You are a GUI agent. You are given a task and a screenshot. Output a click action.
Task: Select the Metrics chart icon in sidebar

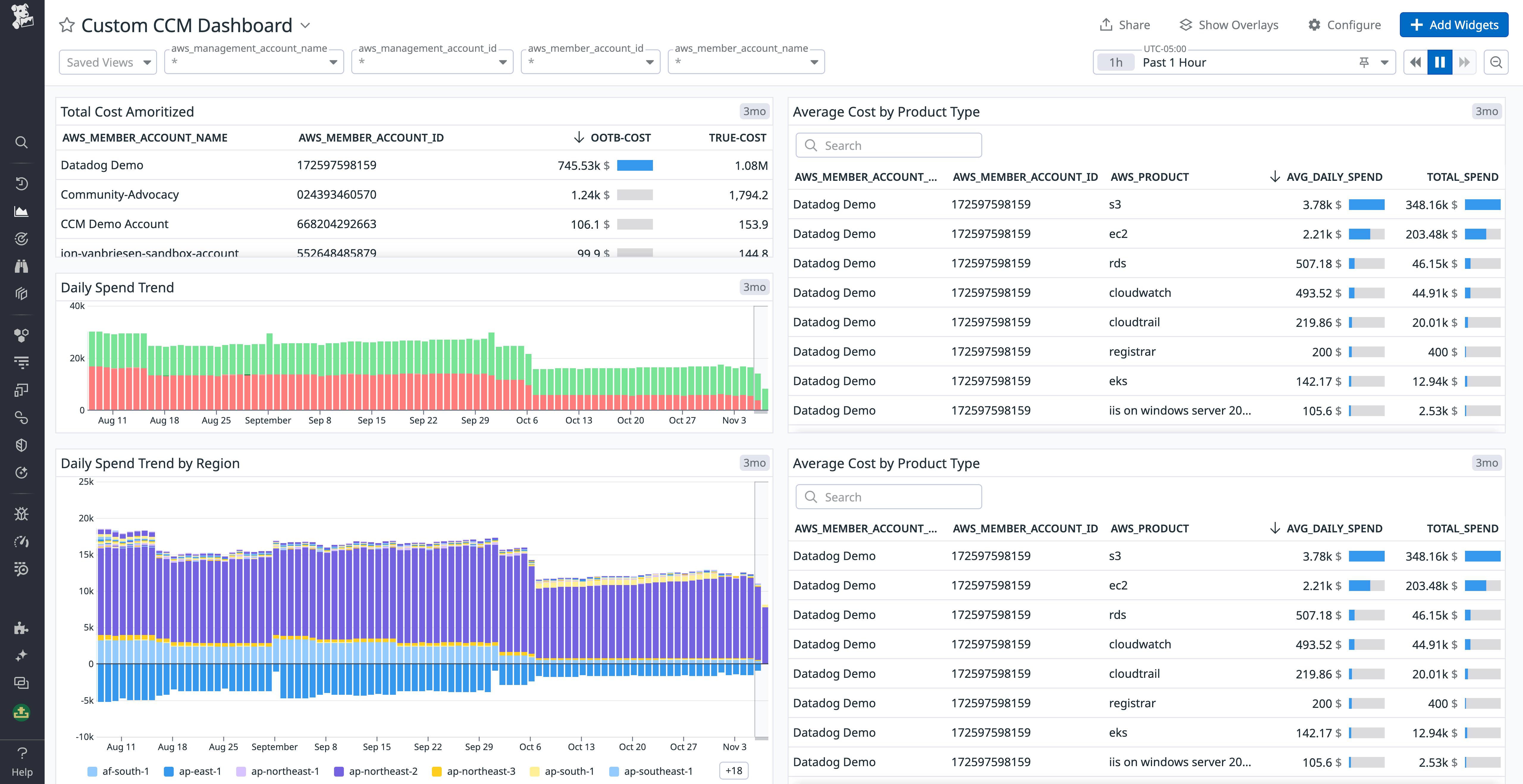(22, 211)
